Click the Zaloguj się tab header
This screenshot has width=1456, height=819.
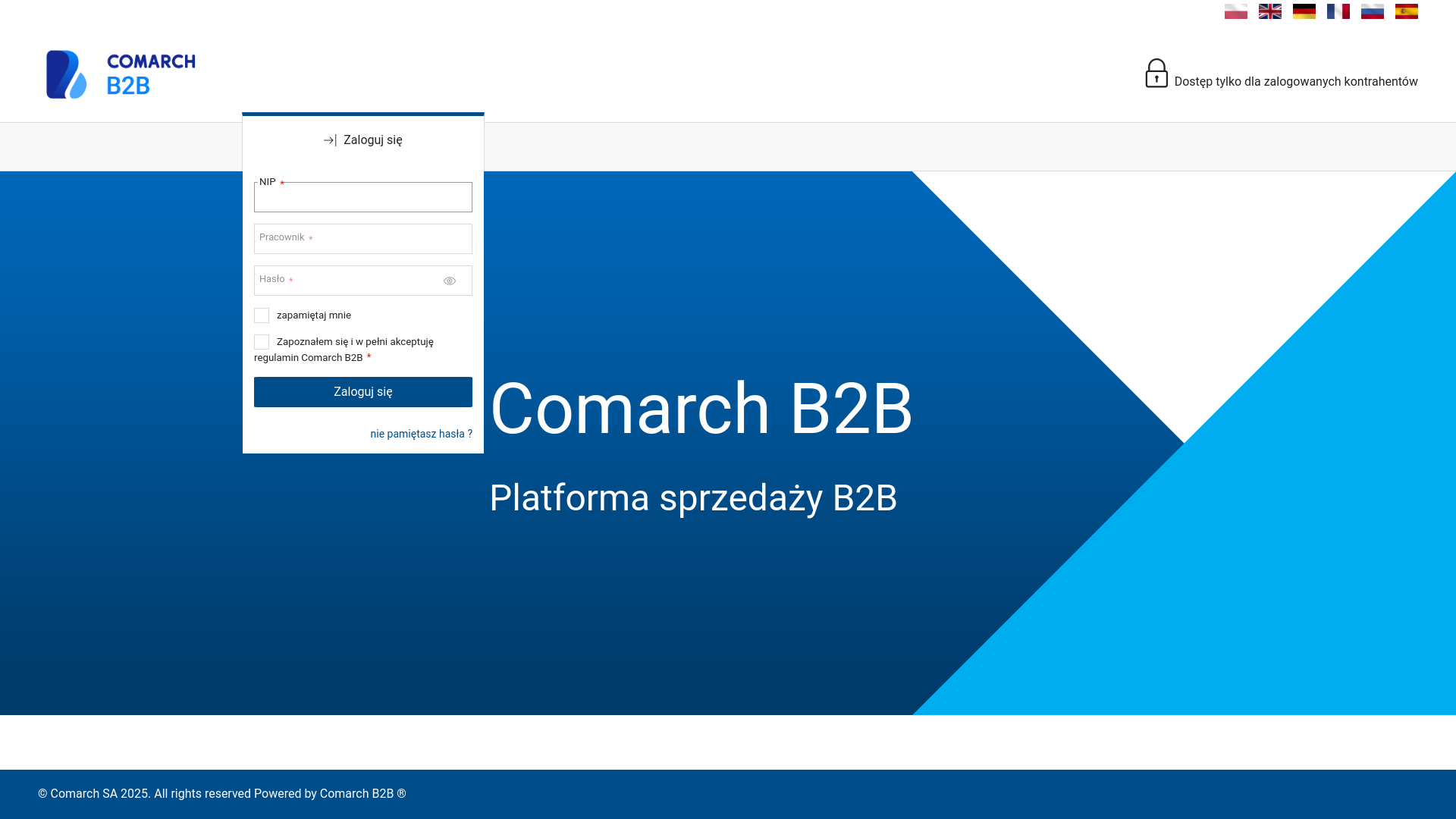click(363, 140)
